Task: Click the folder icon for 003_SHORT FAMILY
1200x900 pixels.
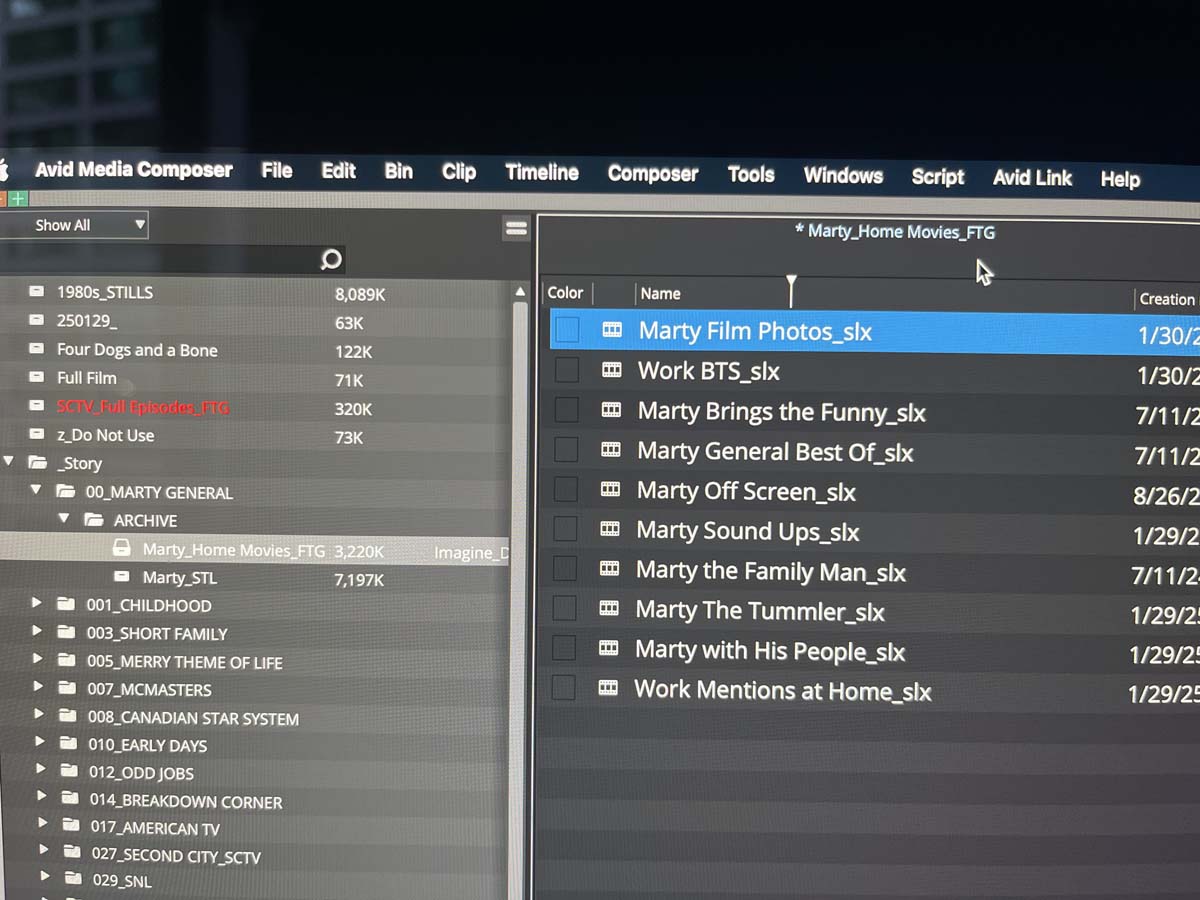Action: pyautogui.click(x=67, y=632)
